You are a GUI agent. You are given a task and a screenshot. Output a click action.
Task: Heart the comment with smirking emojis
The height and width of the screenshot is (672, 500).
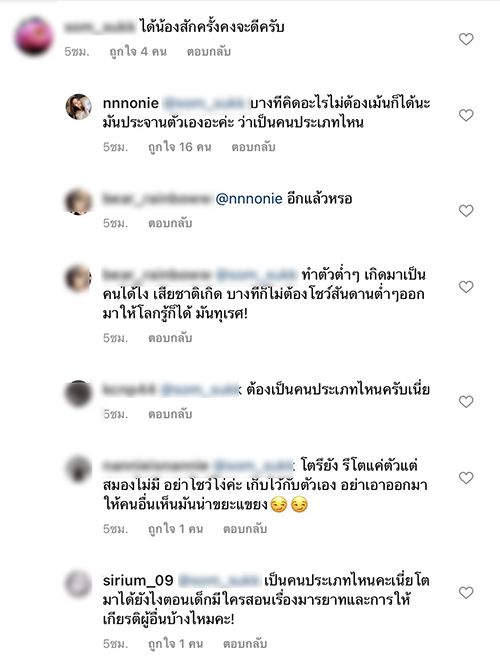click(x=466, y=478)
